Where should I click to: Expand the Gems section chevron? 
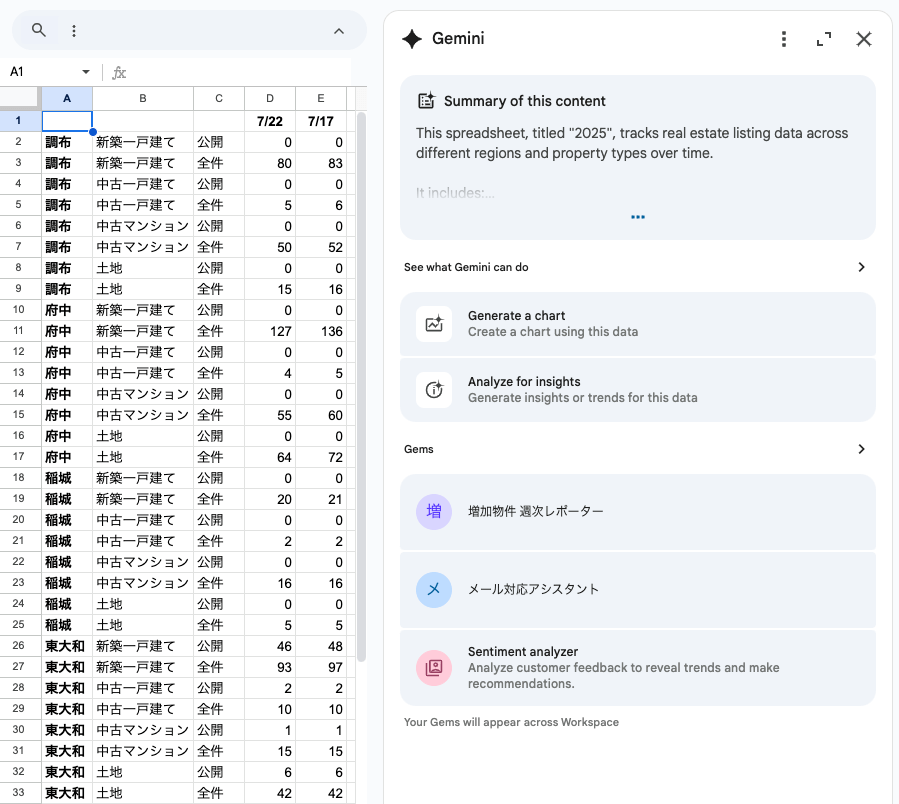point(861,449)
